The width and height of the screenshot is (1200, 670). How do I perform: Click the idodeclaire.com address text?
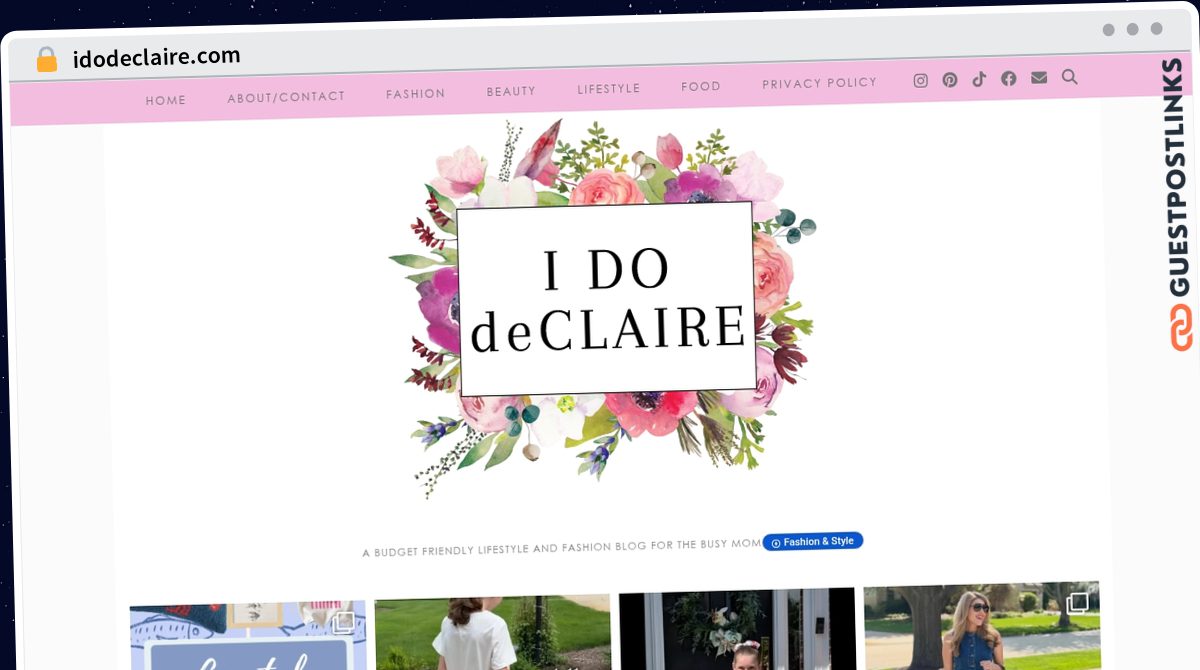(x=157, y=58)
